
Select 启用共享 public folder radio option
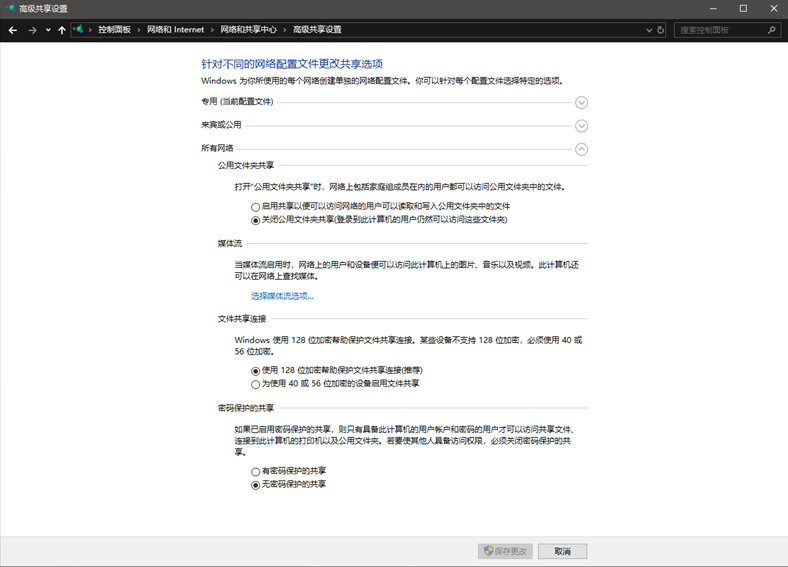click(255, 207)
